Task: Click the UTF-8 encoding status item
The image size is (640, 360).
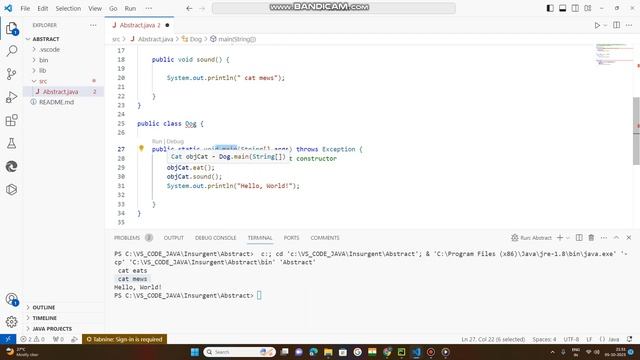Action: tap(571, 339)
